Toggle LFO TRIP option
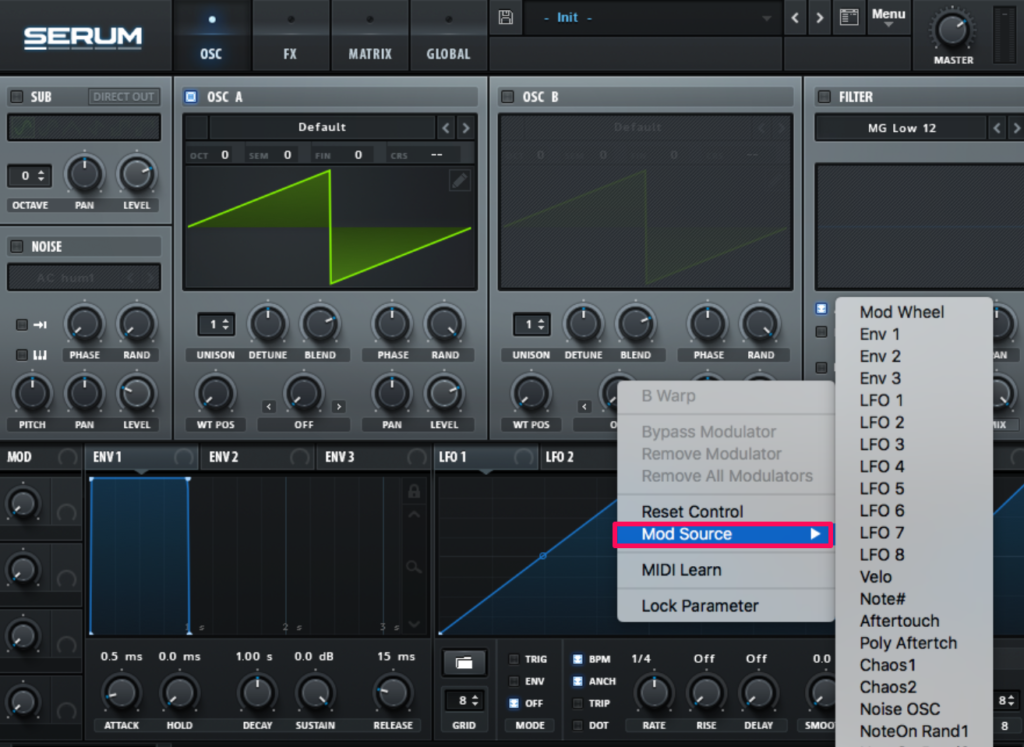This screenshot has width=1024, height=747. 577,703
